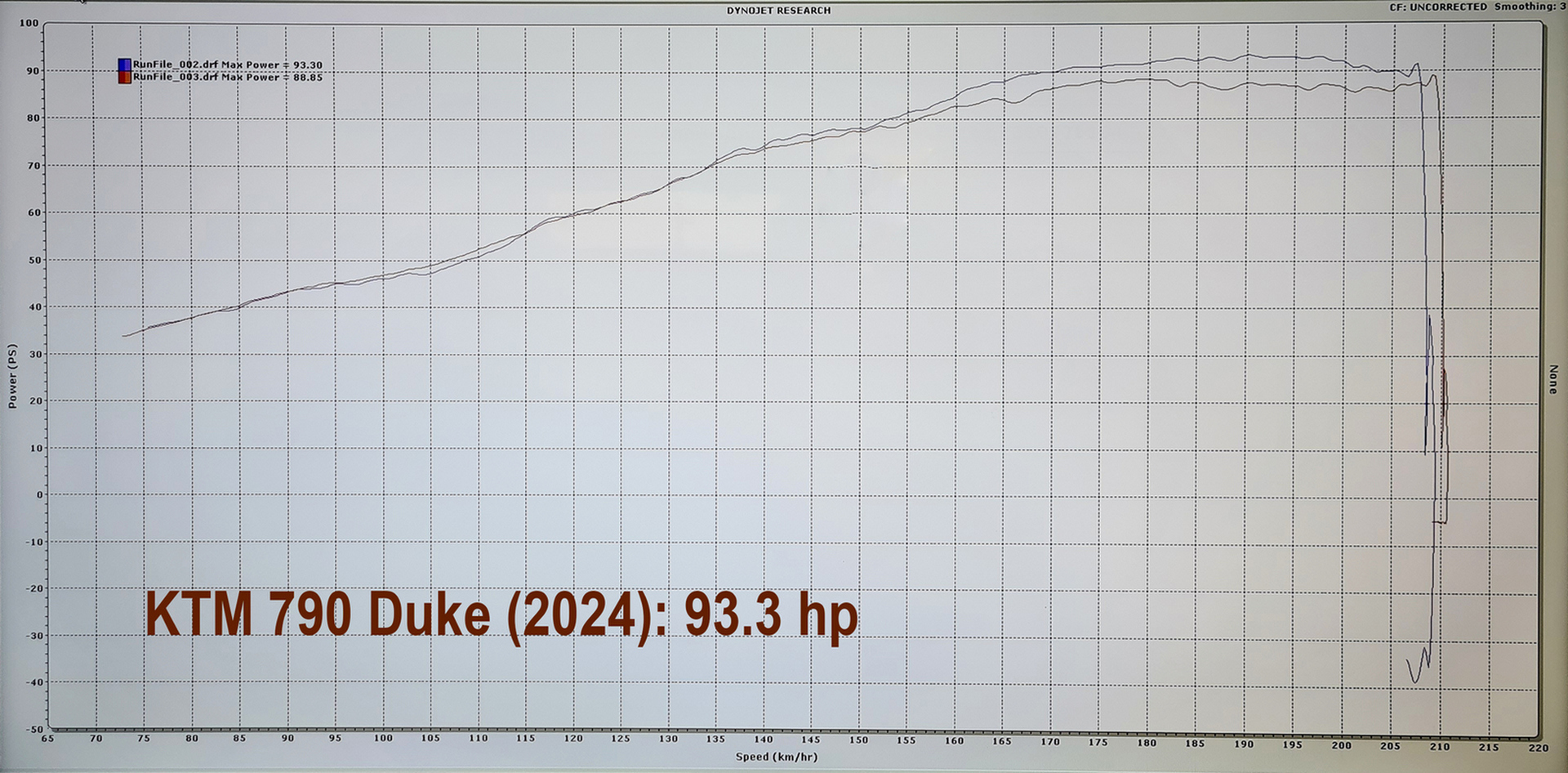Click the 65 value on the speed axis

coord(47,738)
